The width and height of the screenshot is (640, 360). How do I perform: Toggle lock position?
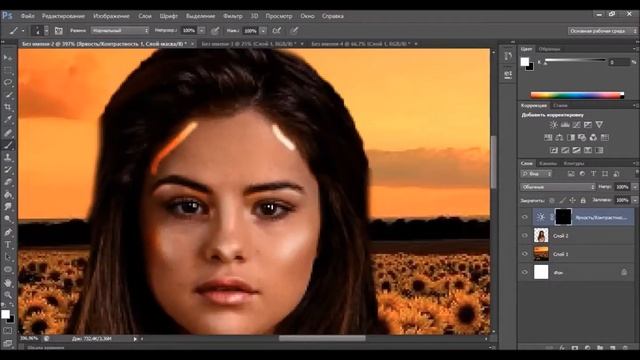[573, 200]
